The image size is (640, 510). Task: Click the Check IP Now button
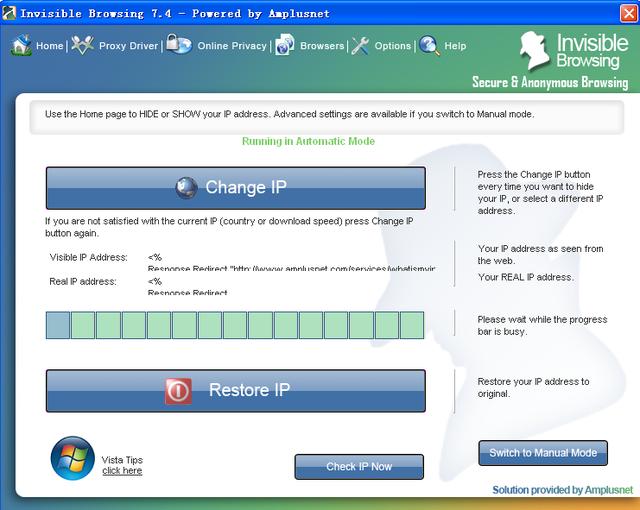[359, 467]
